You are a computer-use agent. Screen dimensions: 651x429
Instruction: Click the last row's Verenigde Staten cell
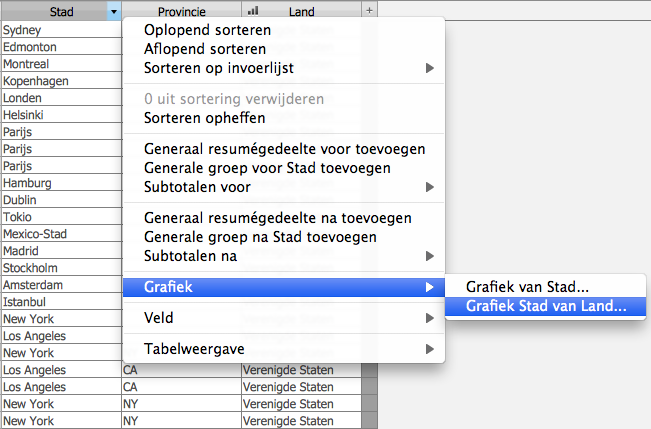click(301, 421)
